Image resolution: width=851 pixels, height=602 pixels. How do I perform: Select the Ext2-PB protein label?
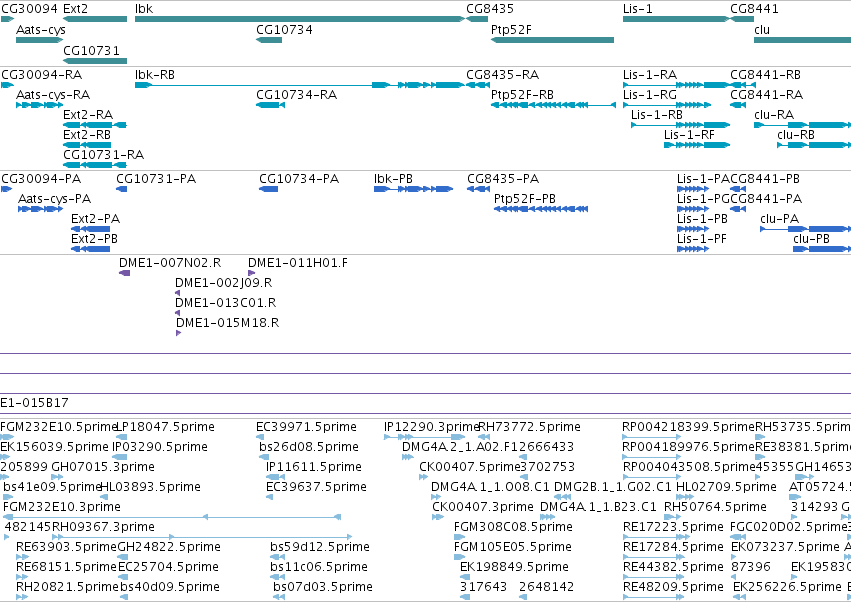click(94, 239)
